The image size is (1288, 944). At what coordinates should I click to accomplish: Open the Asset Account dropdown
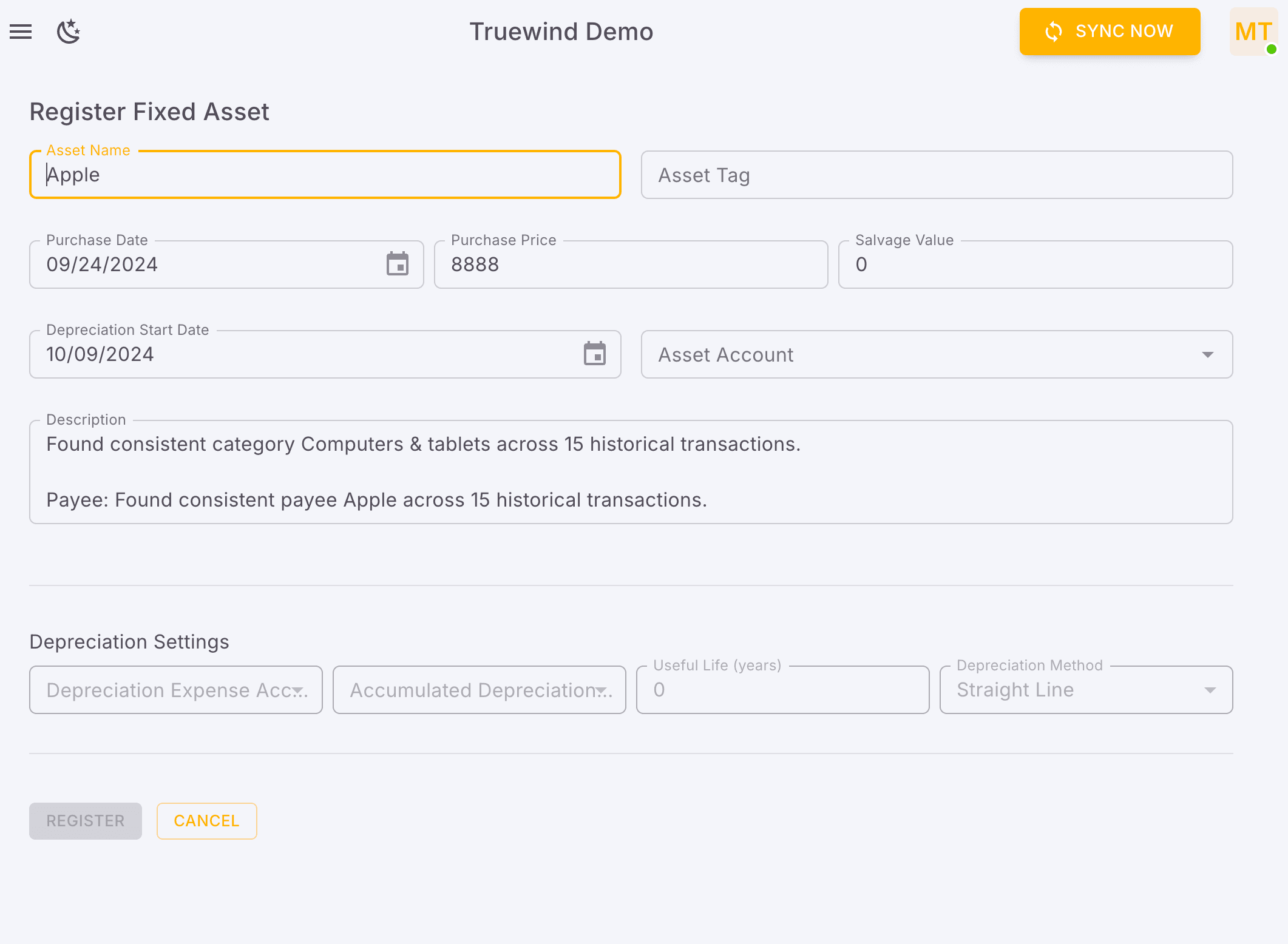click(x=1208, y=354)
